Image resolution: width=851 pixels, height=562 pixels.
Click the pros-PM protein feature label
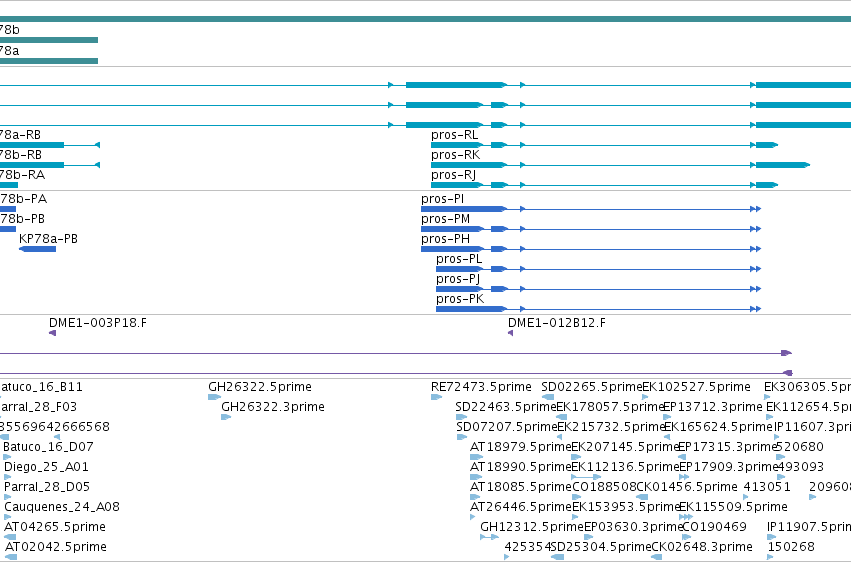click(x=446, y=219)
